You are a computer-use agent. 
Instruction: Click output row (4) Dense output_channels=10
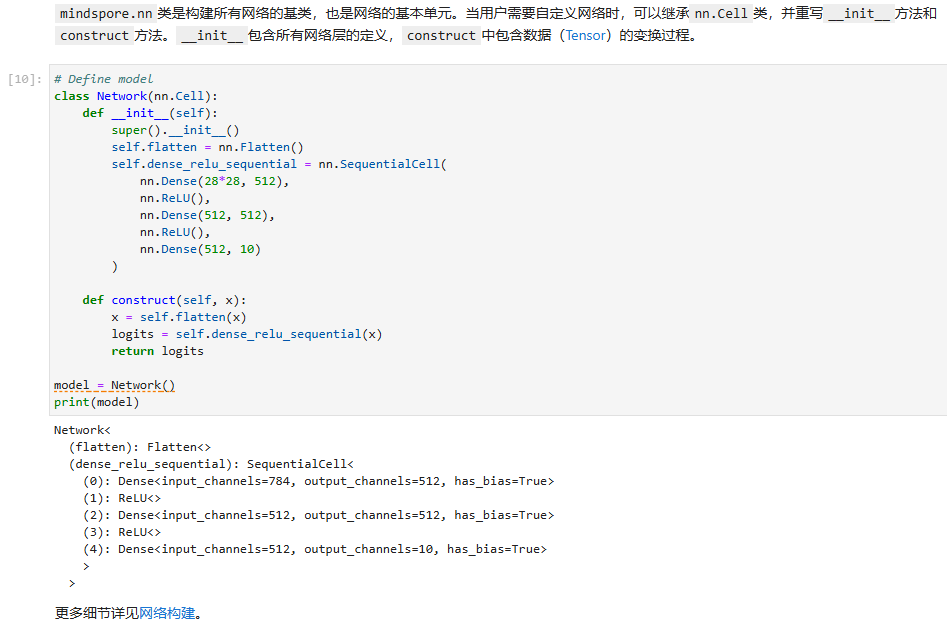315,549
